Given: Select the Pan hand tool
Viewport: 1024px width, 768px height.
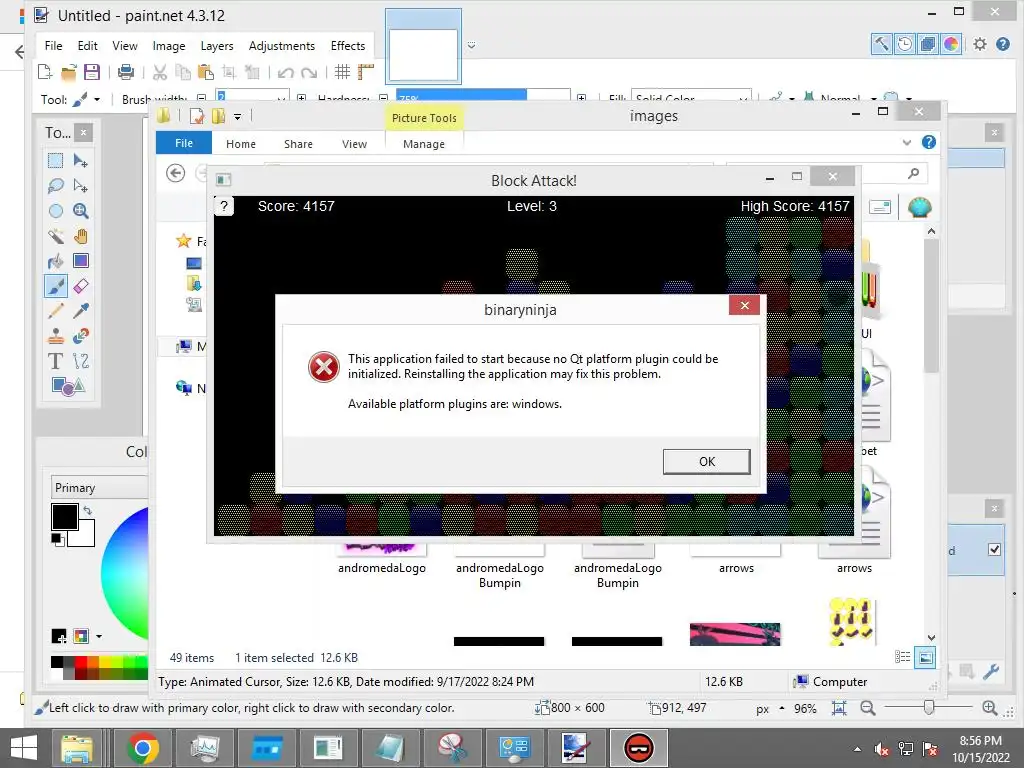Looking at the screenshot, I should click(80, 236).
